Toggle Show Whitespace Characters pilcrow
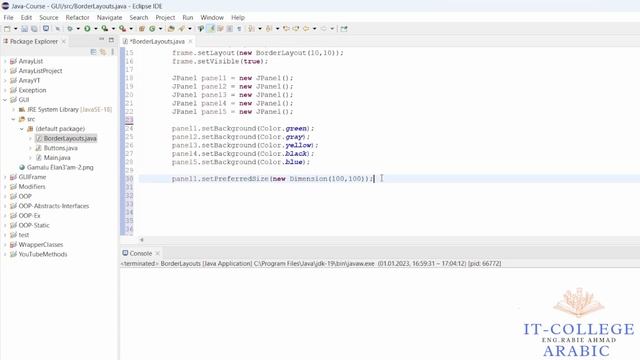The height and width of the screenshot is (360, 640). pyautogui.click(x=239, y=29)
